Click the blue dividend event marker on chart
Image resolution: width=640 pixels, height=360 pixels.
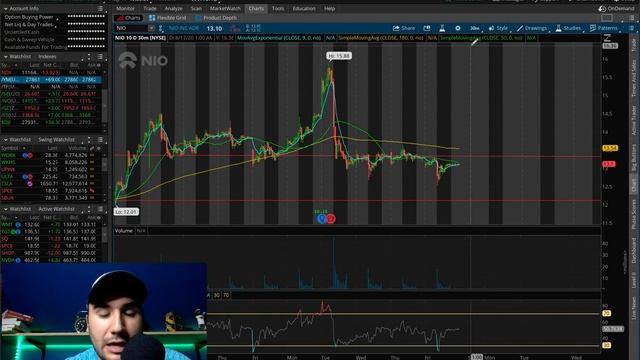(x=322, y=219)
